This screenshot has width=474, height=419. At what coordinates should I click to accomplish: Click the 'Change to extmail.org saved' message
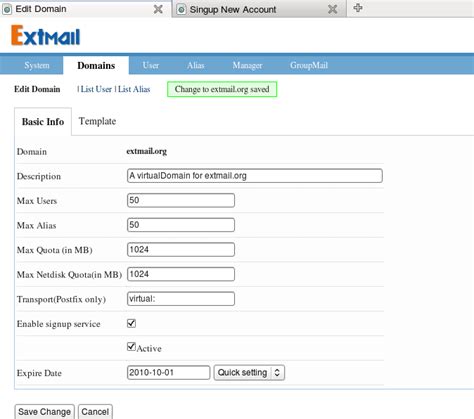[222, 89]
